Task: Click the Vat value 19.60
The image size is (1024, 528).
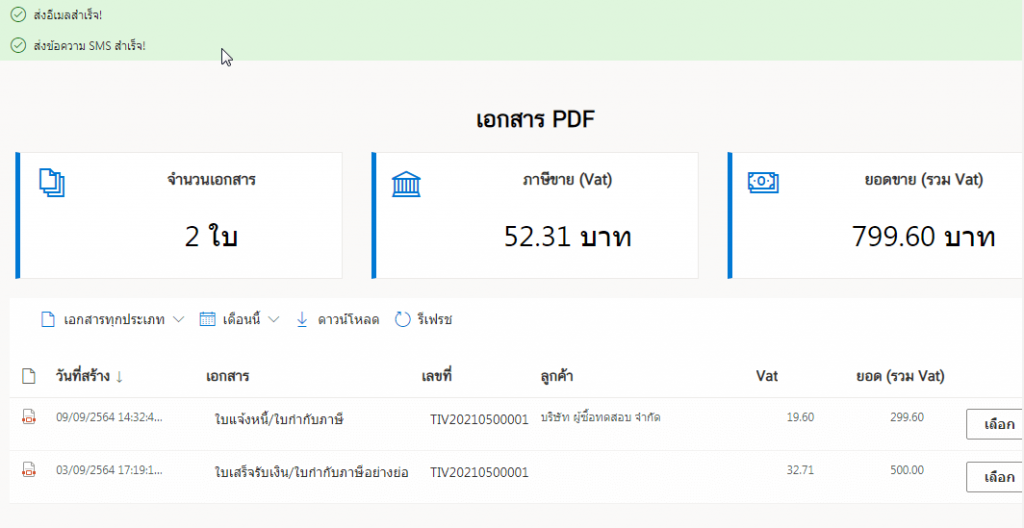Action: click(x=800, y=417)
